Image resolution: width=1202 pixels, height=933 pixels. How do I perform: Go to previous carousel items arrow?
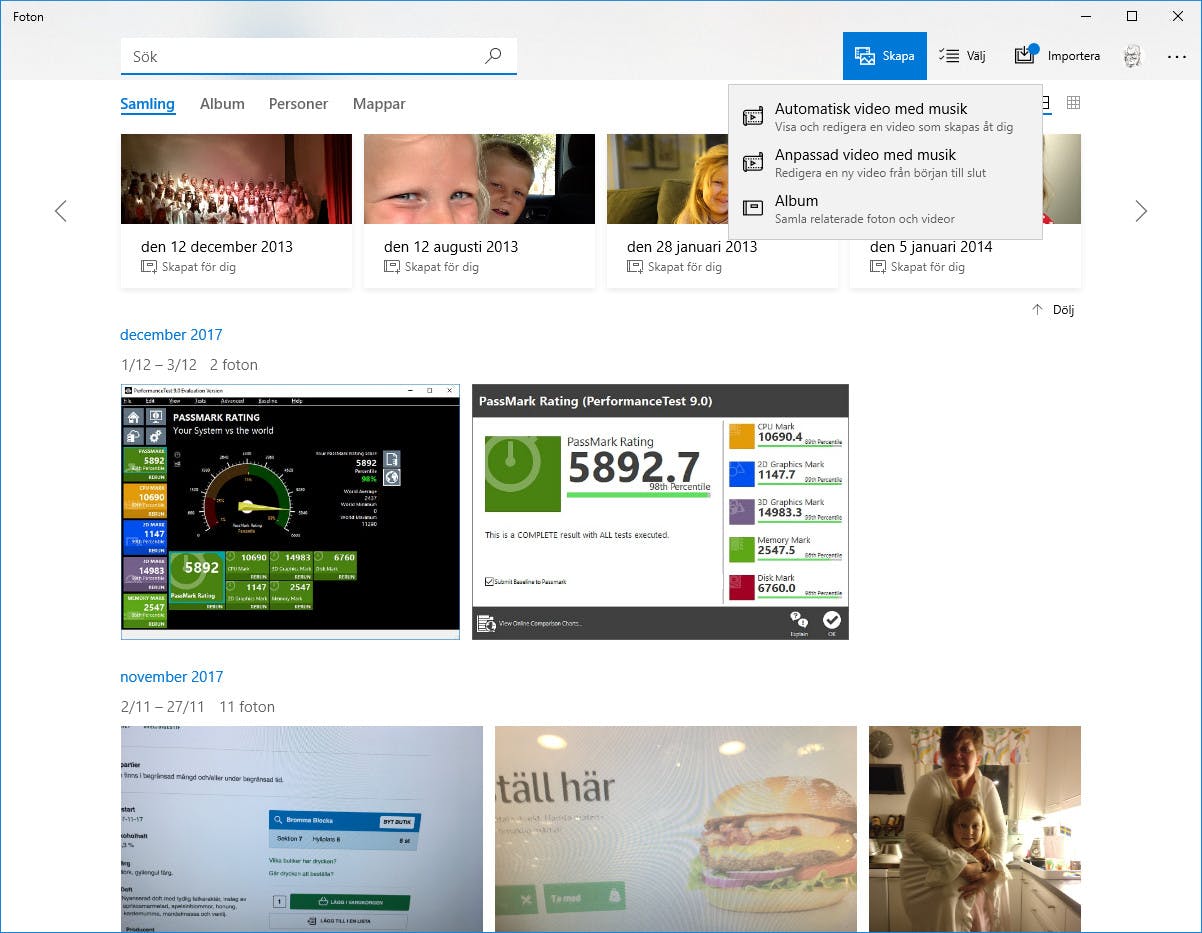coord(61,211)
